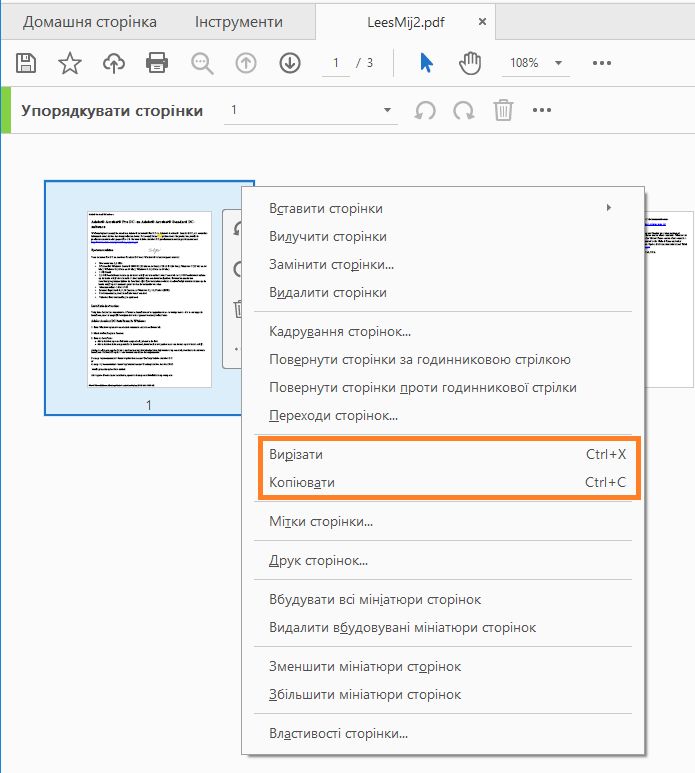The image size is (695, 773).
Task: Rotate pages clockwise in Organize toolbar
Action: [463, 110]
